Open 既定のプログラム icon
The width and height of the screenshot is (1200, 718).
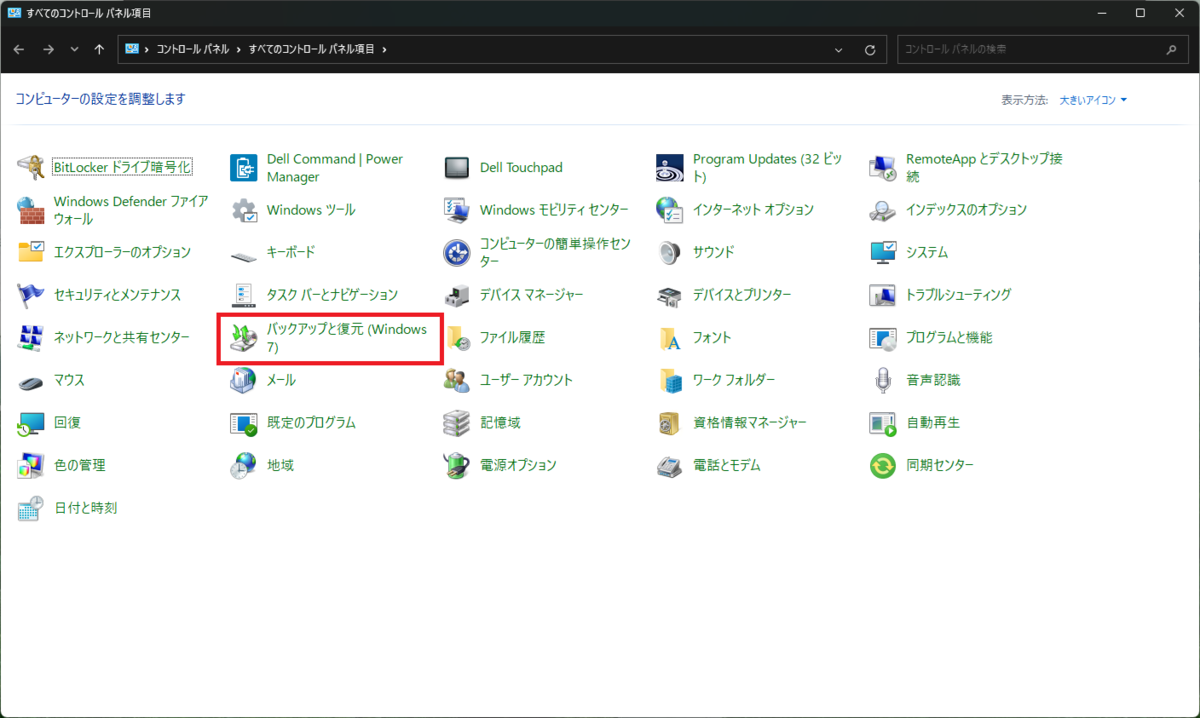coord(244,423)
